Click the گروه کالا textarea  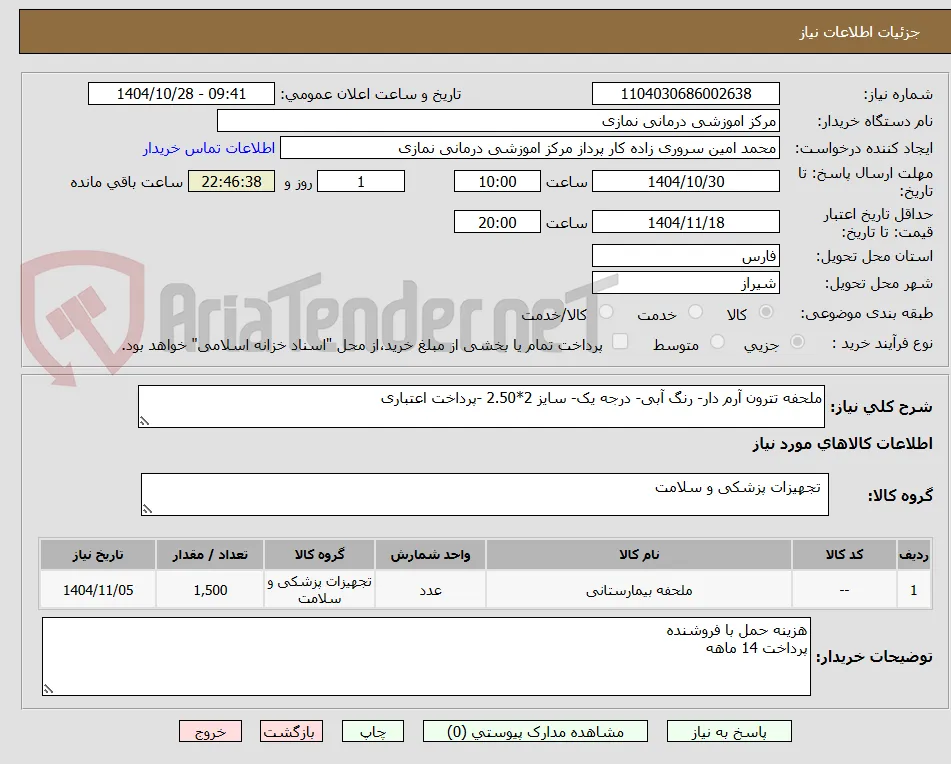pyautogui.click(x=485, y=494)
